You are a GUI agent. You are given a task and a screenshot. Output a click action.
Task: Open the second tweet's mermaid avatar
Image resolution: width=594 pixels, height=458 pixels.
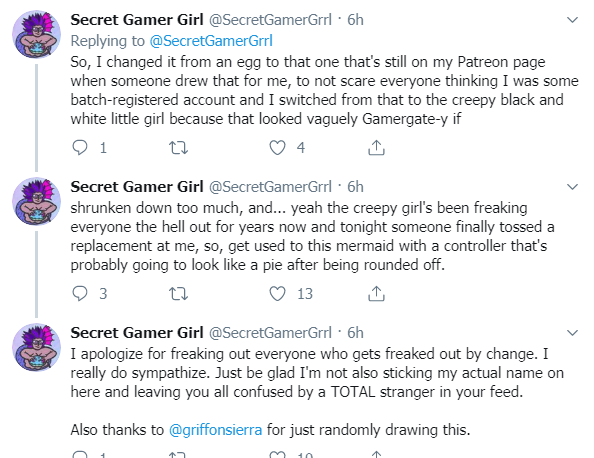(36, 201)
